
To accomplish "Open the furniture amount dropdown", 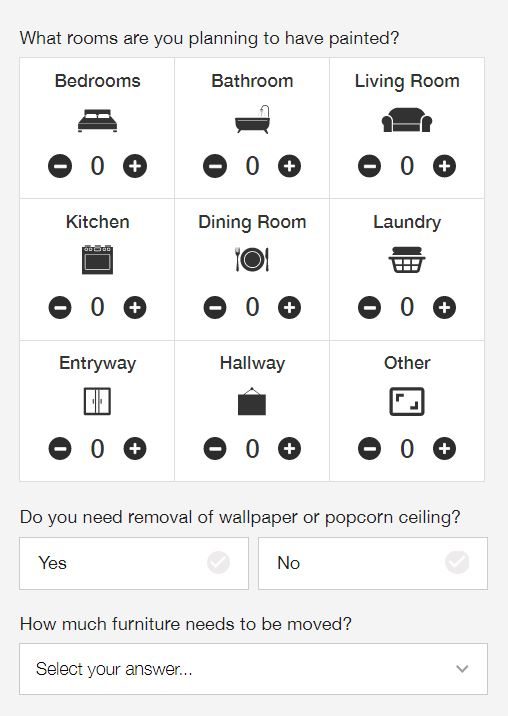I will click(253, 669).
